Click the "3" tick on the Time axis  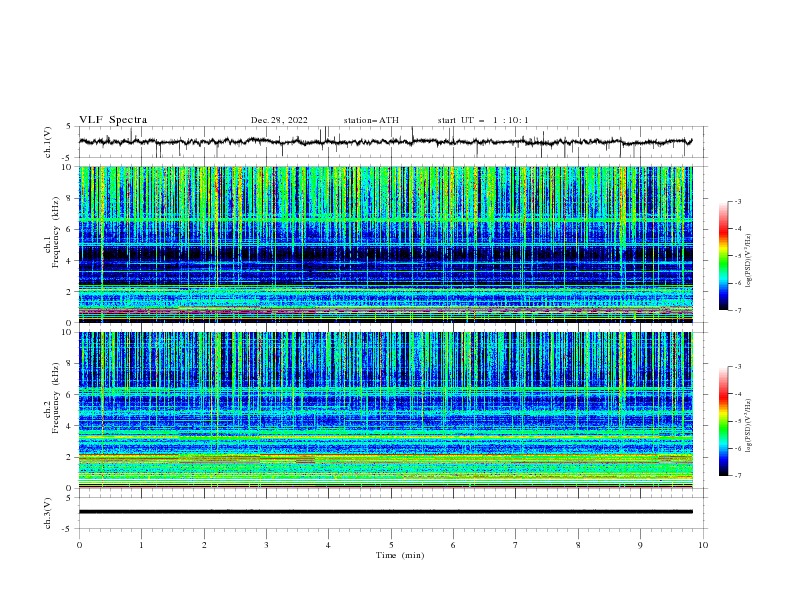point(266,545)
